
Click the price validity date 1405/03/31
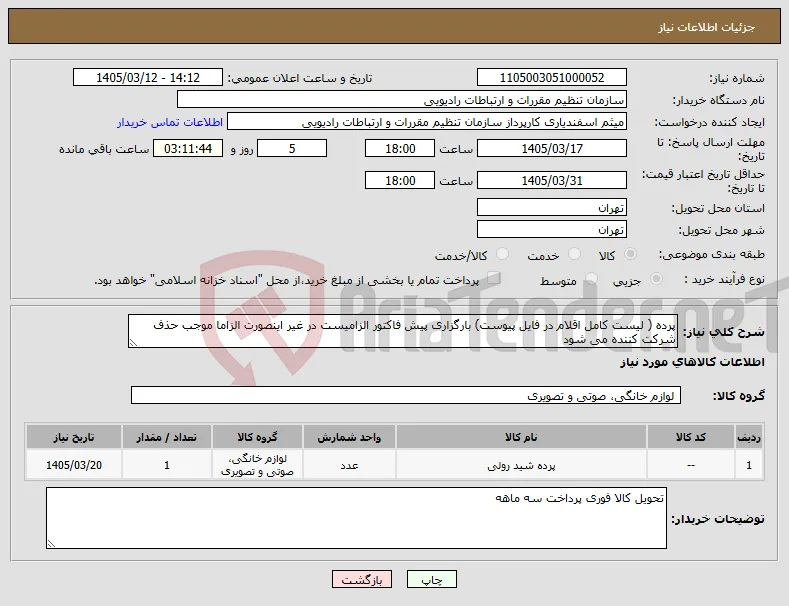coord(551,180)
